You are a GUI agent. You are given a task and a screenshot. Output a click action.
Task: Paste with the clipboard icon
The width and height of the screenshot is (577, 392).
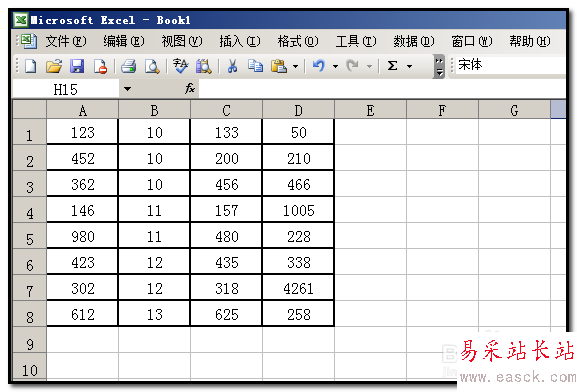coord(279,67)
